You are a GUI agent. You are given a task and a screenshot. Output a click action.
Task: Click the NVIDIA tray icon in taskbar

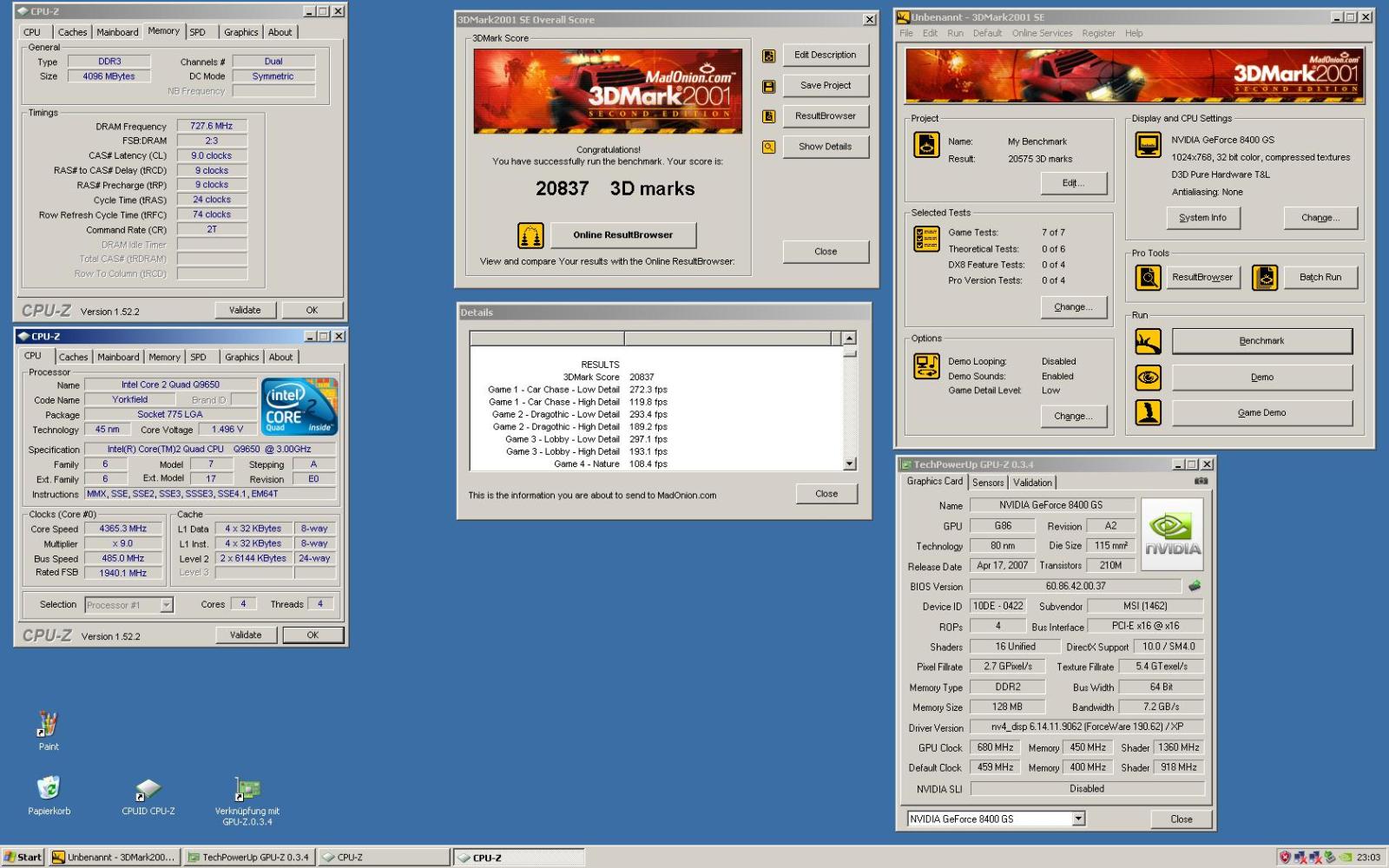tap(1345, 857)
